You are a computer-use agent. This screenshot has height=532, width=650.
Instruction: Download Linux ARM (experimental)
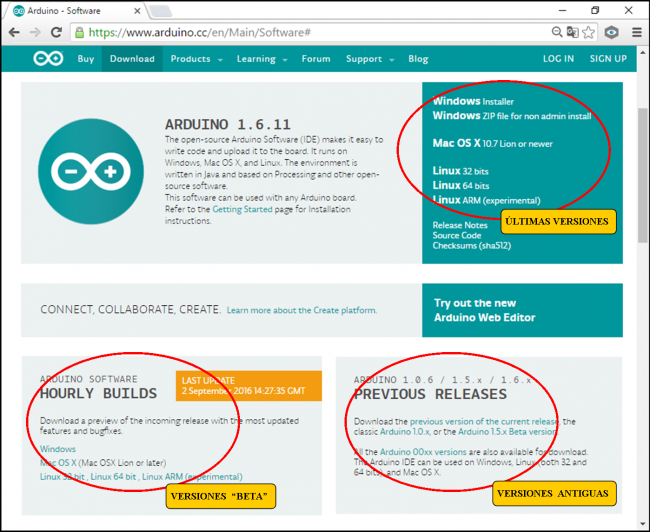click(x=486, y=200)
